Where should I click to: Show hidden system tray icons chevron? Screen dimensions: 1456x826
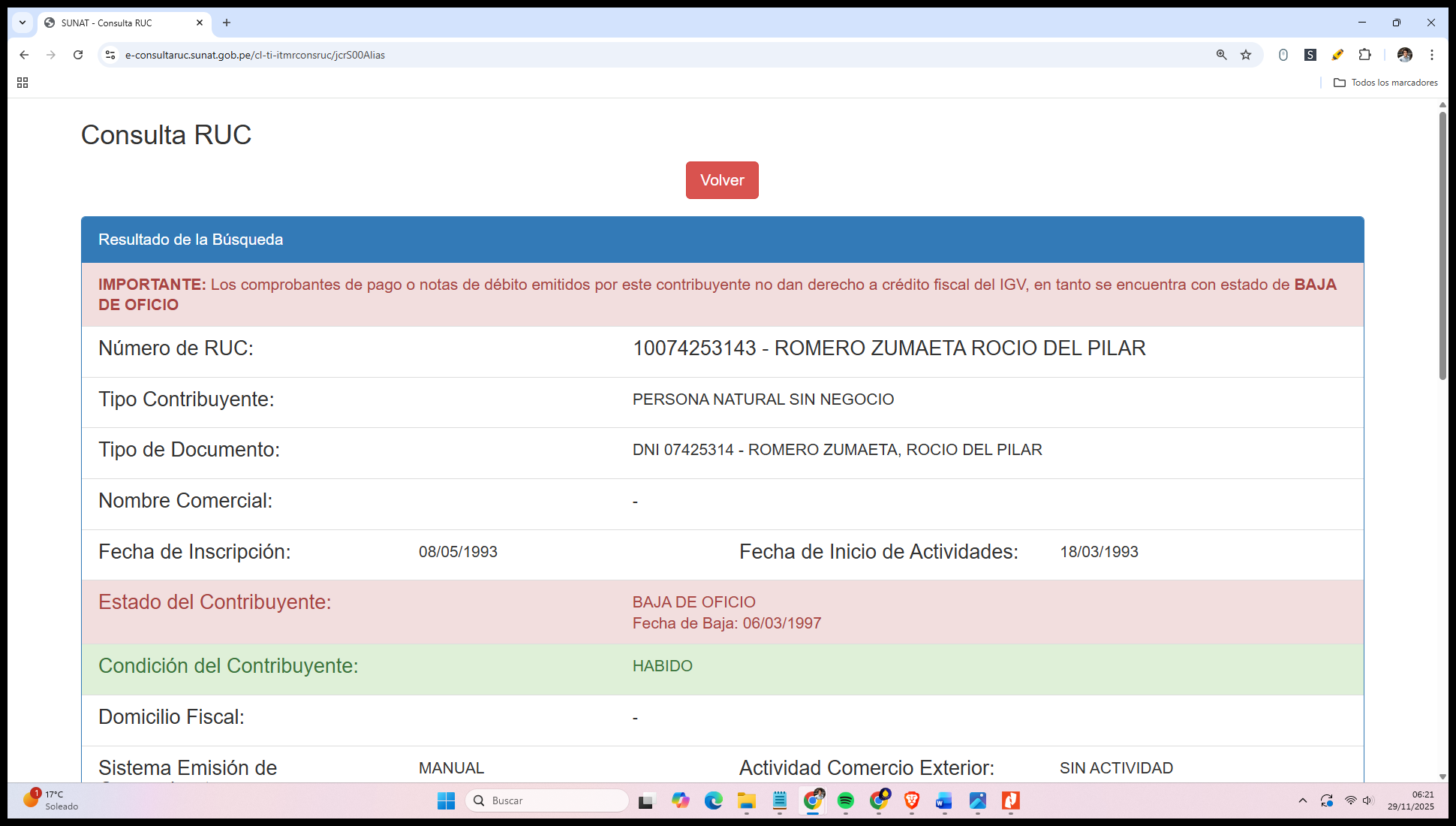[1302, 800]
